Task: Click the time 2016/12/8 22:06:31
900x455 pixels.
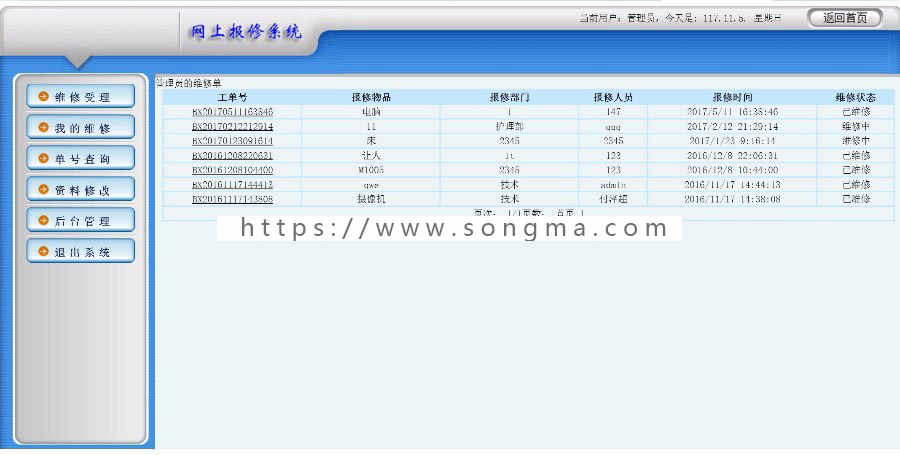Action: pyautogui.click(x=732, y=155)
